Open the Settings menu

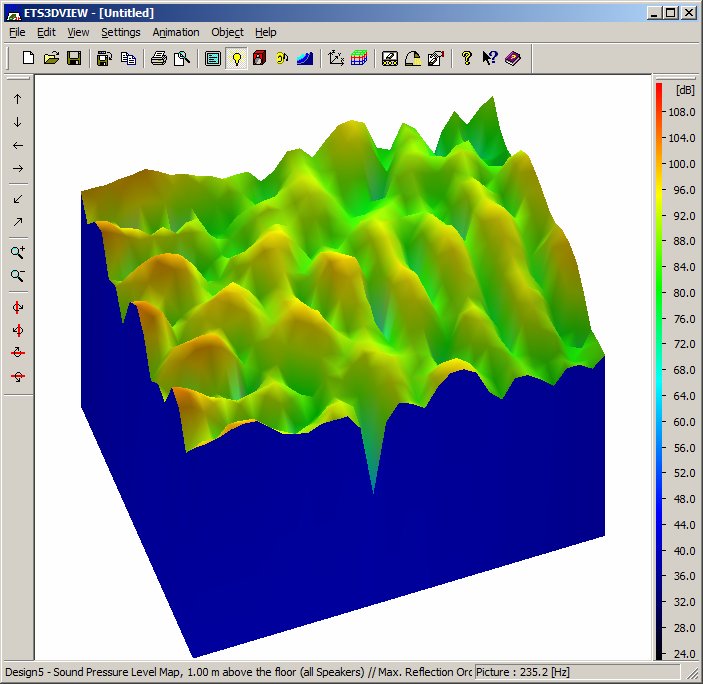121,32
